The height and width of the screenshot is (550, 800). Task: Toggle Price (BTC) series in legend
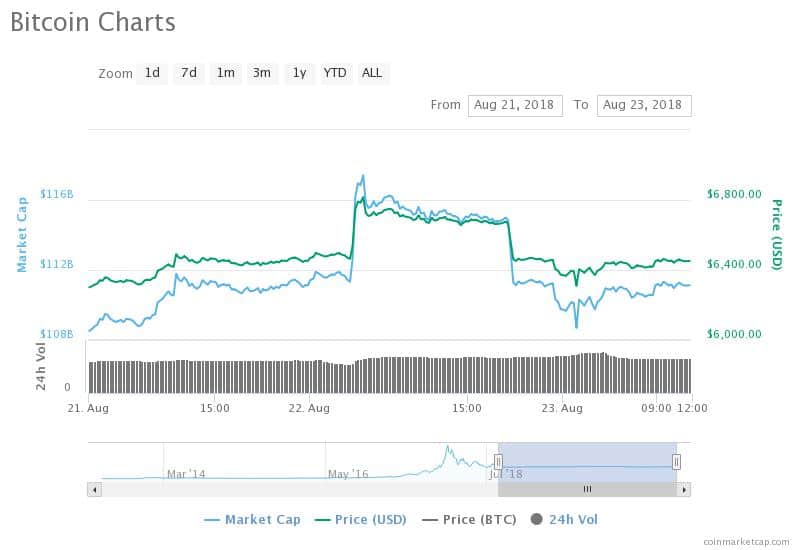coord(471,519)
